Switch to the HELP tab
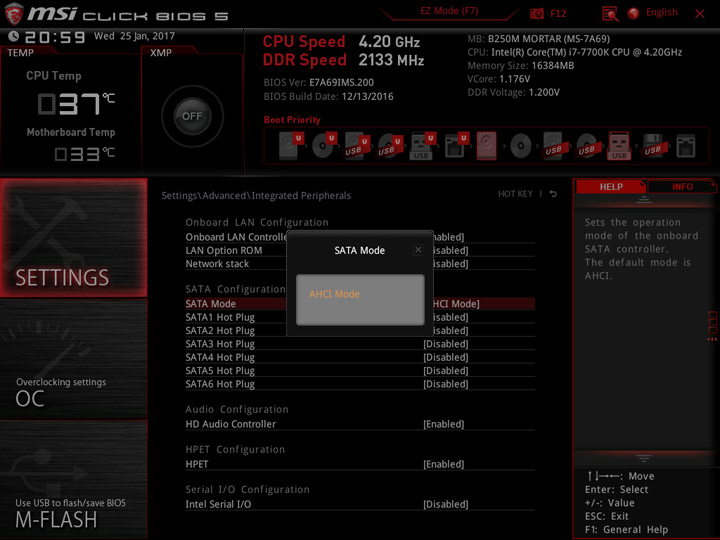The height and width of the screenshot is (540, 720). 611,186
